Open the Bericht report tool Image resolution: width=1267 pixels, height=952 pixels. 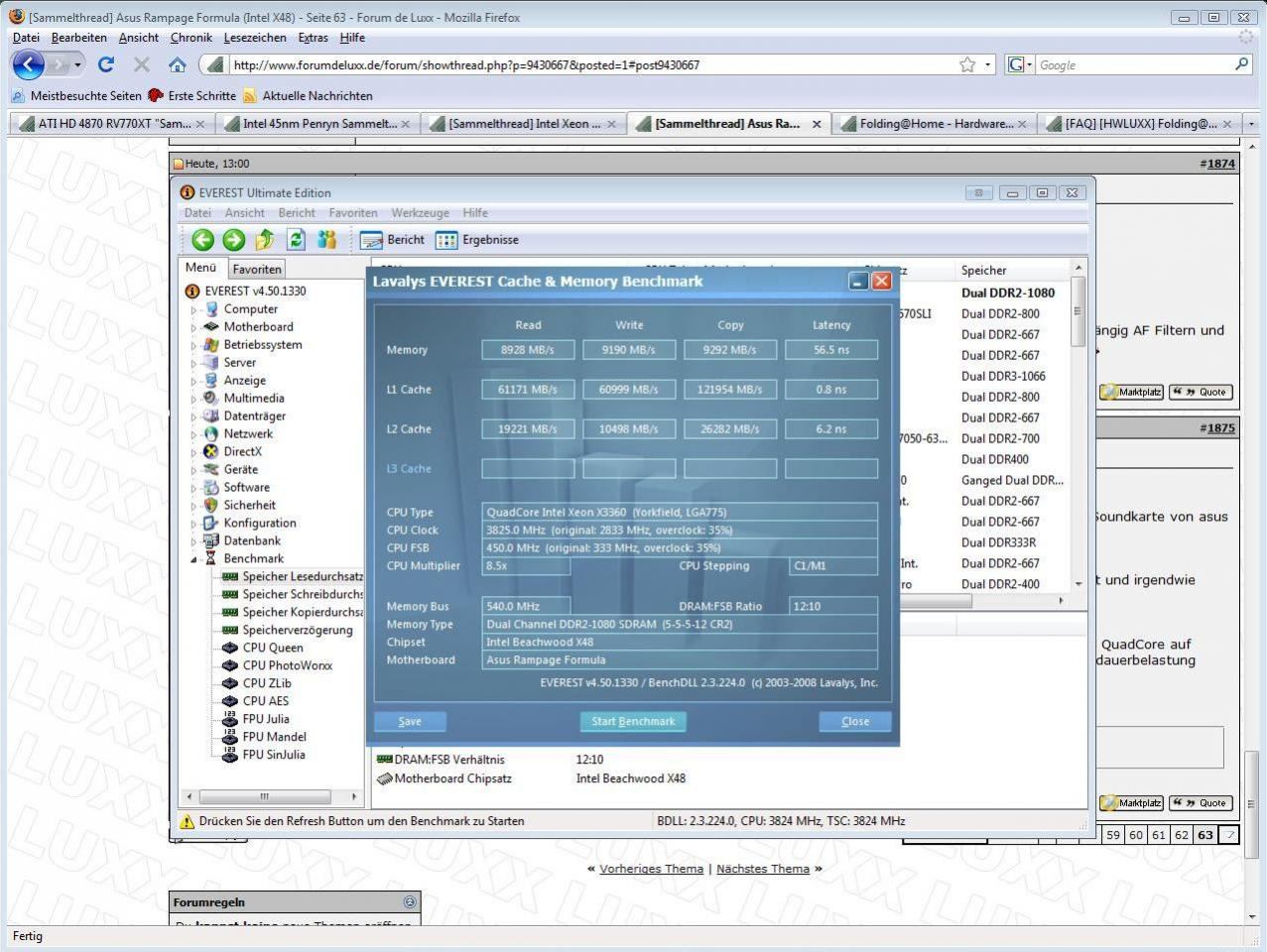pos(392,240)
